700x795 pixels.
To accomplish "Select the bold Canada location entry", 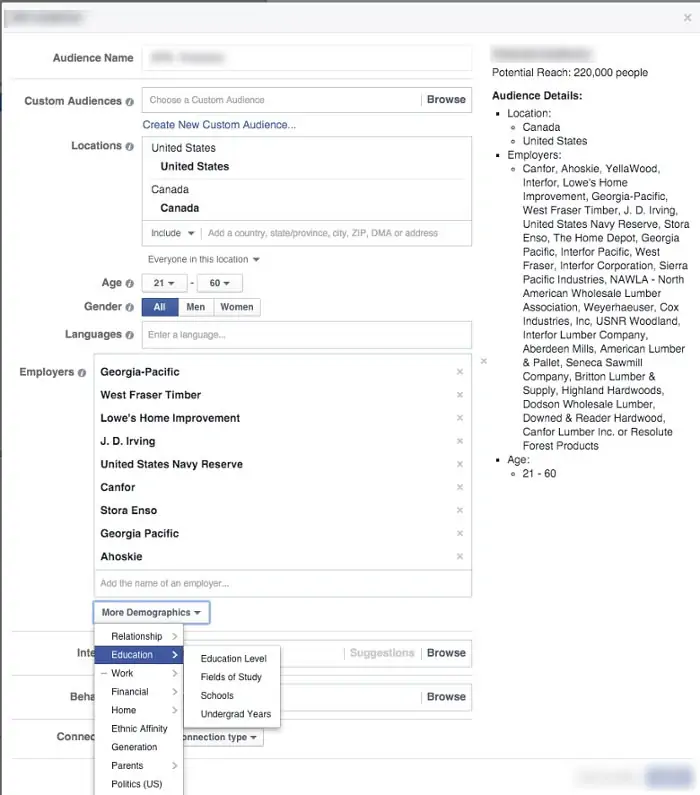I will tap(179, 208).
